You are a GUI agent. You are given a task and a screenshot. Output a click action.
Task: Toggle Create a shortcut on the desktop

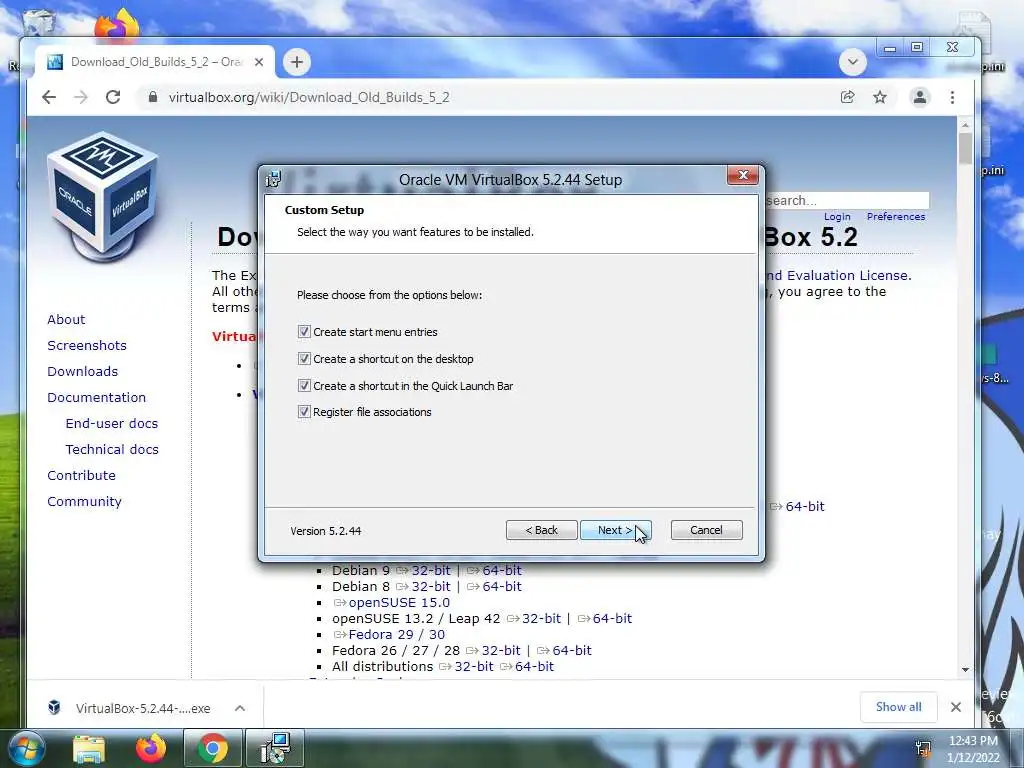pyautogui.click(x=304, y=359)
